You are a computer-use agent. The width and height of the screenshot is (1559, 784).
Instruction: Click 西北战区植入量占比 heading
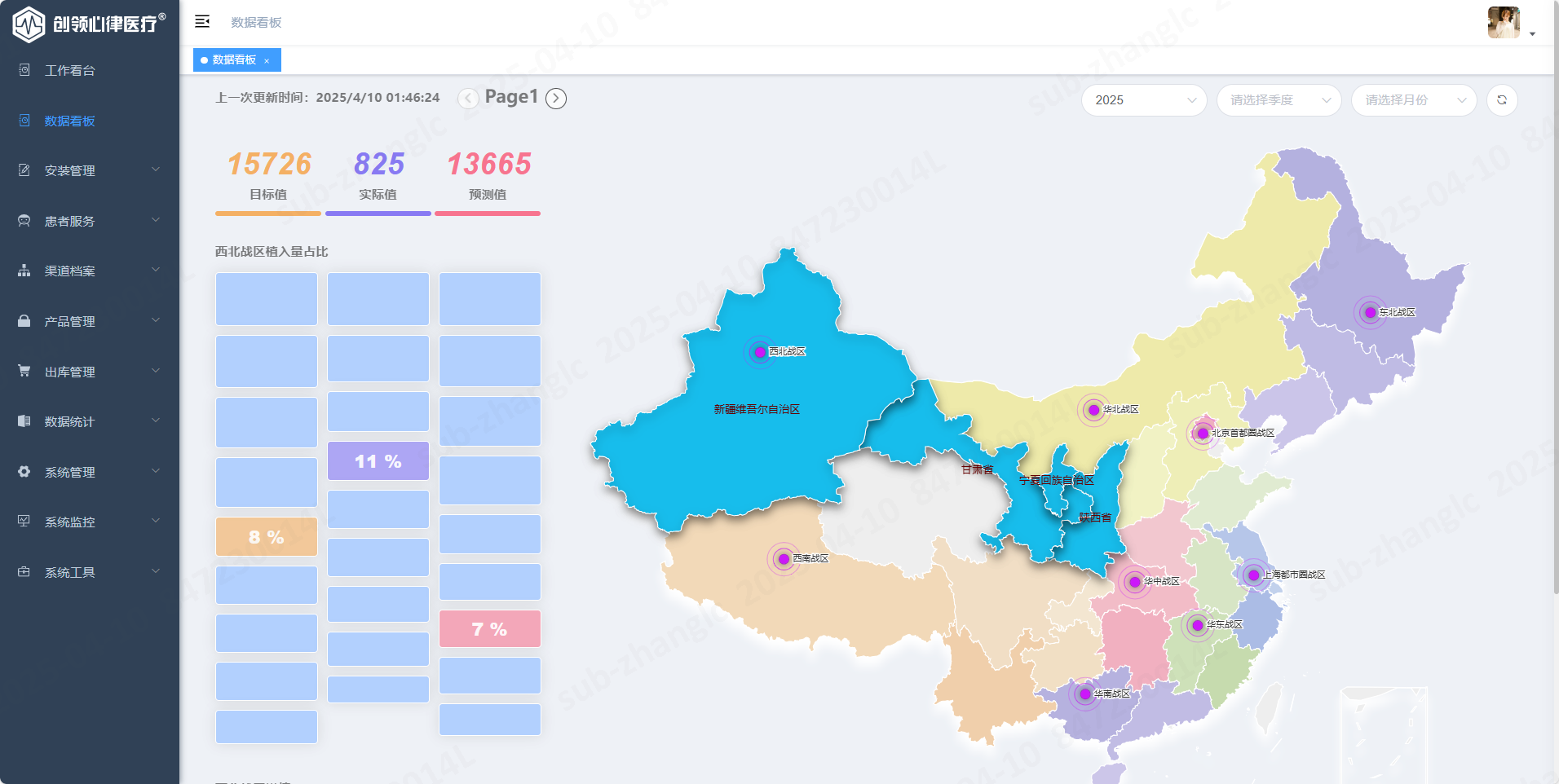pos(272,252)
